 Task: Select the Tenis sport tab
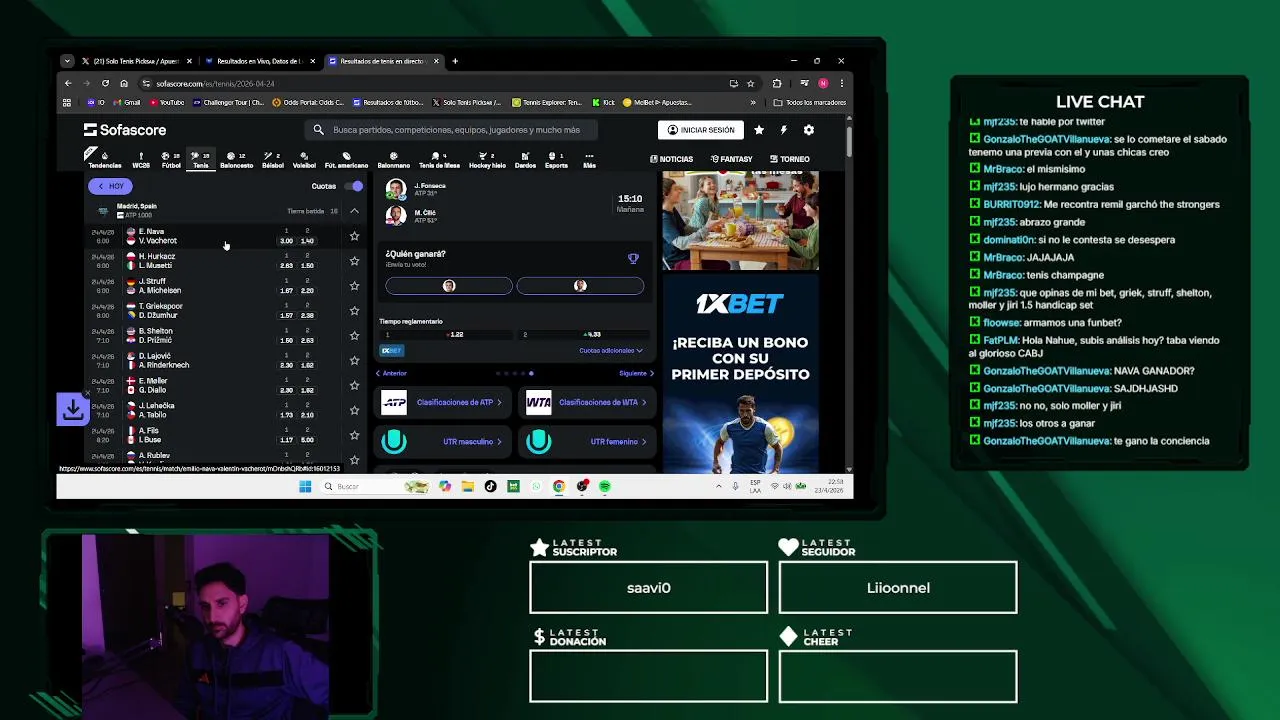click(201, 160)
